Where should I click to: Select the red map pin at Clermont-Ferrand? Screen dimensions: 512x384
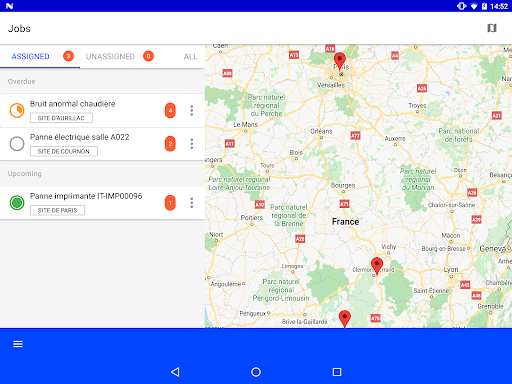[x=377, y=265]
